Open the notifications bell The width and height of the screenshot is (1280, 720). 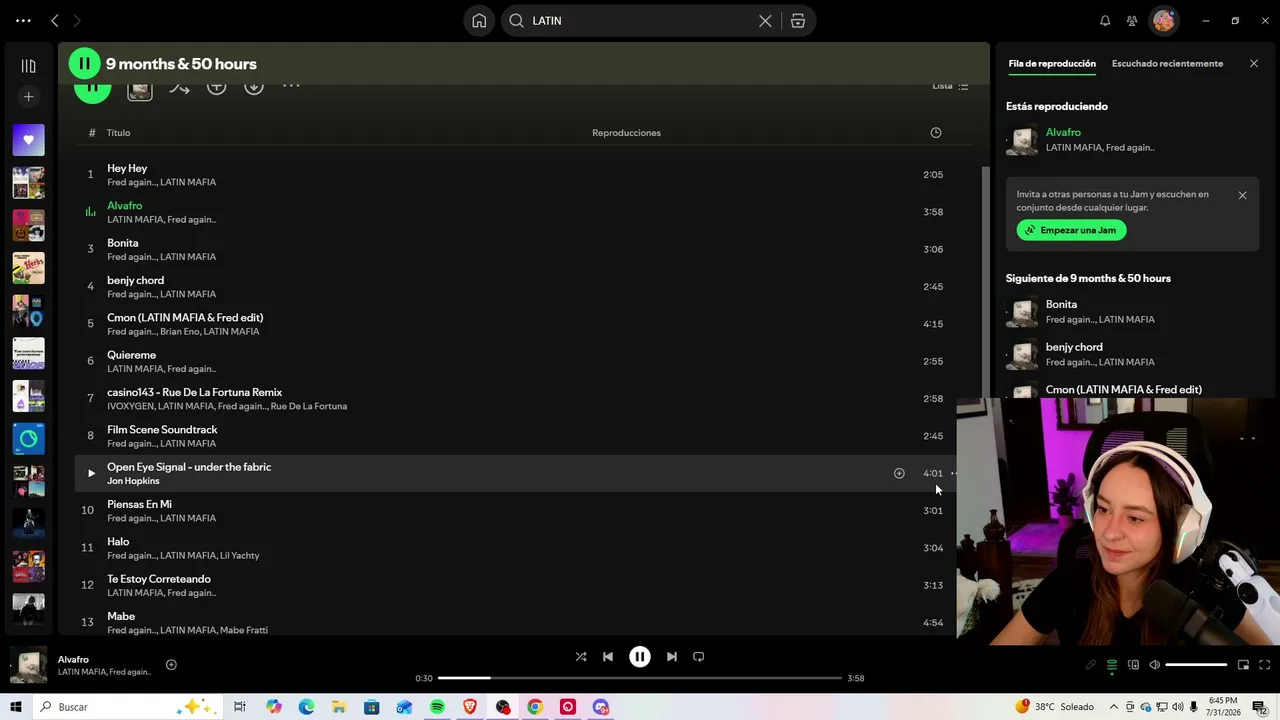coord(1105,21)
